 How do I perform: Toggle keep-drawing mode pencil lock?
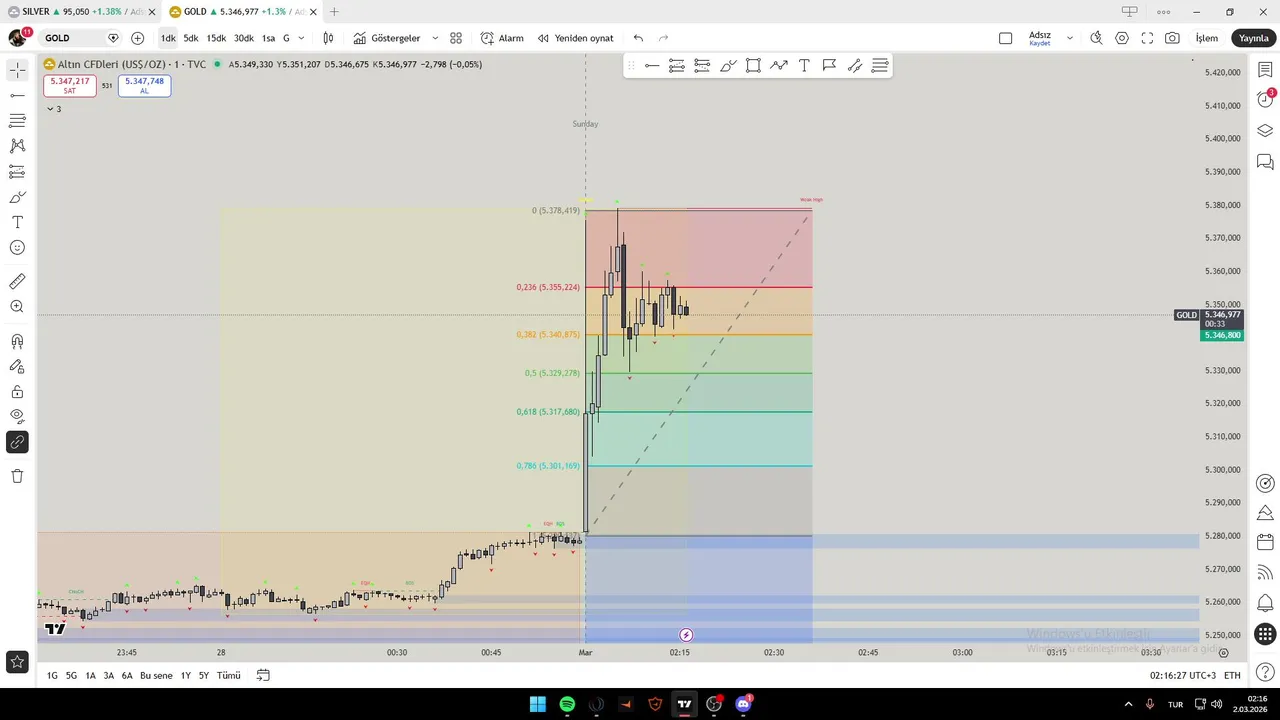click(17, 366)
